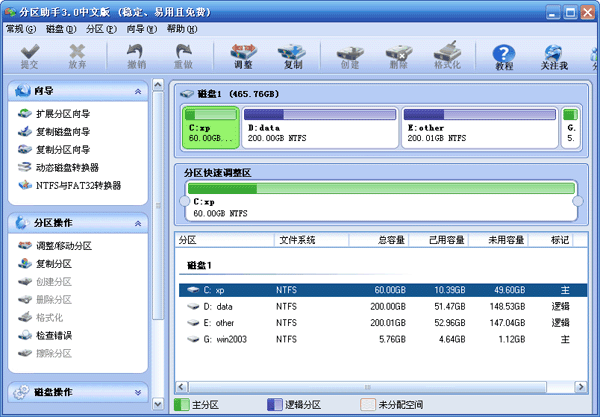Click the 复制 (Copy) toolbar icon
Screen dimensions: 600x417
point(292,56)
